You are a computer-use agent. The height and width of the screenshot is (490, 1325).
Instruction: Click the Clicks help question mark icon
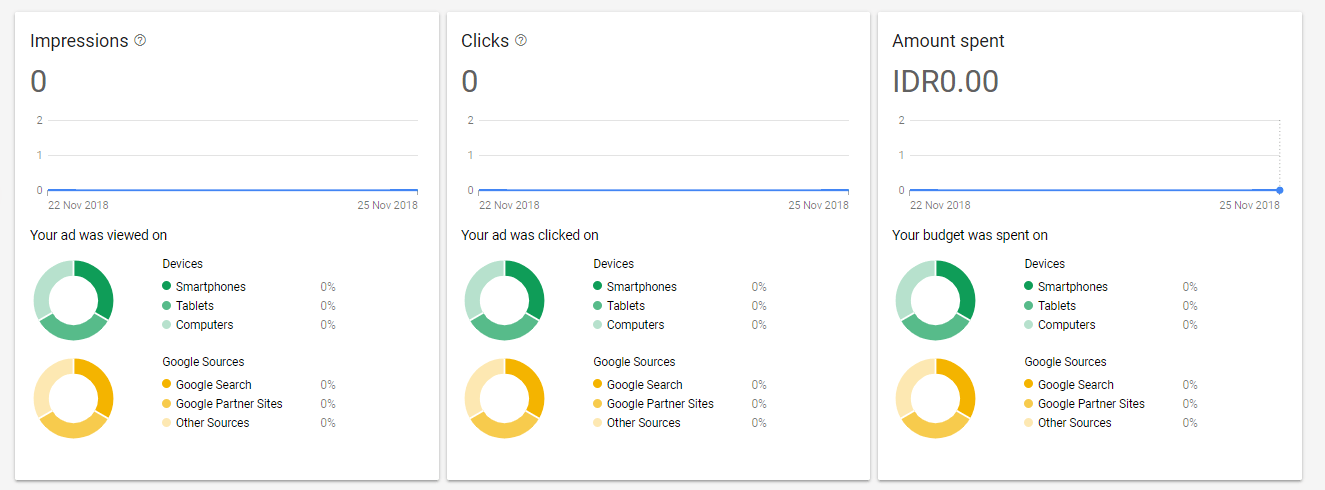(x=521, y=41)
